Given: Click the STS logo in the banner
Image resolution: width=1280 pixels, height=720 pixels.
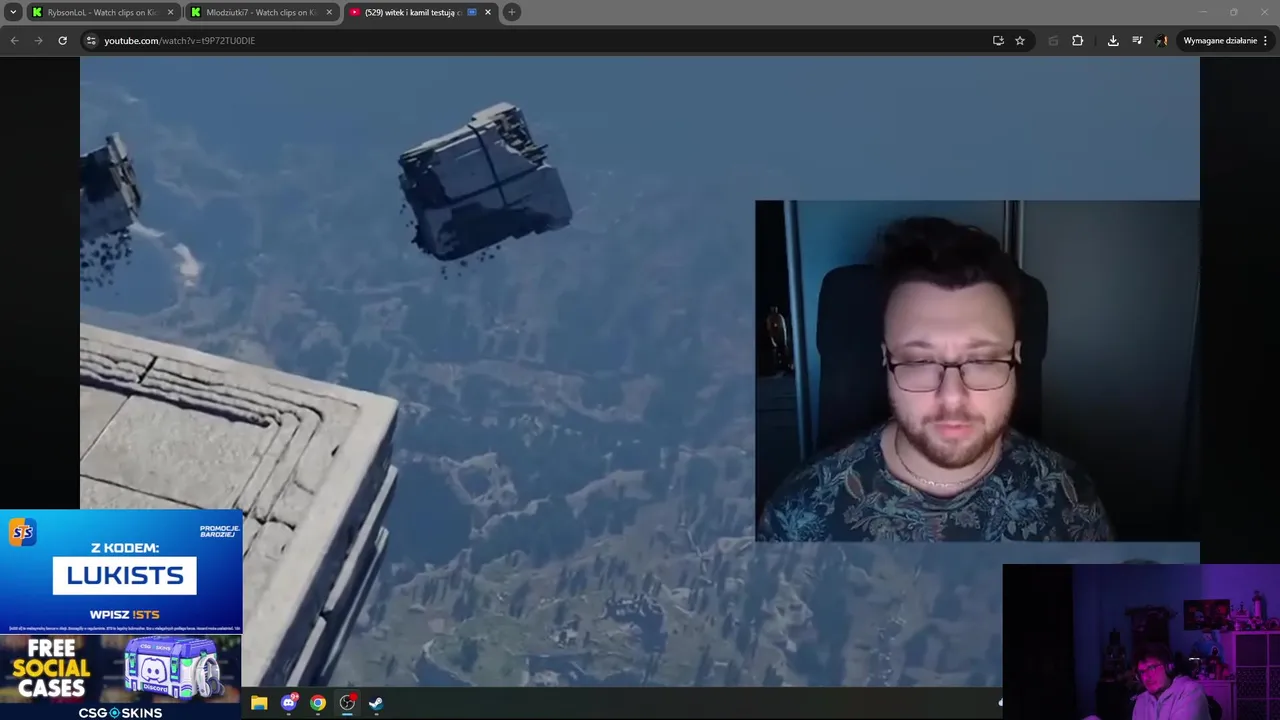Looking at the screenshot, I should click(22, 532).
